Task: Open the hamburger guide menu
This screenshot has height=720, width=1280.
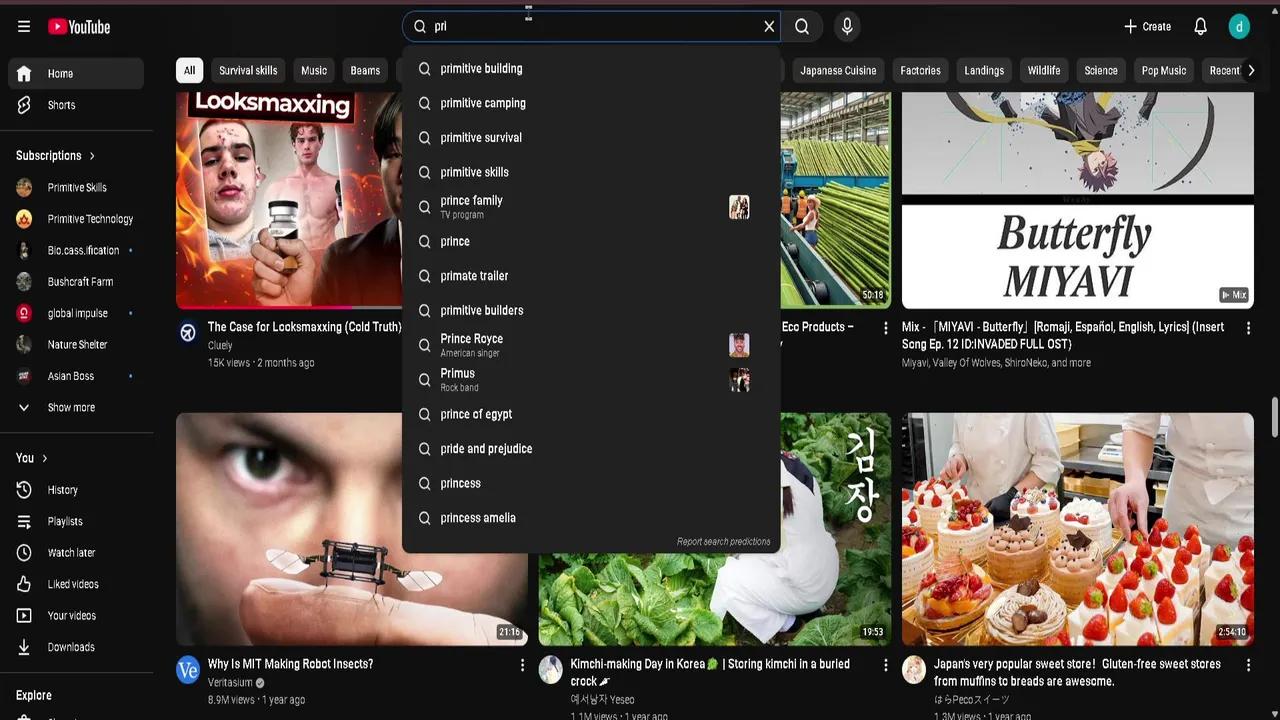Action: click(x=24, y=27)
